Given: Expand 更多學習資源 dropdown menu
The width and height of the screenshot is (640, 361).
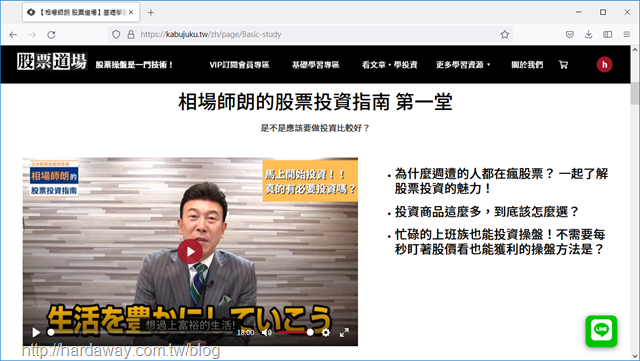Looking at the screenshot, I should click(463, 65).
